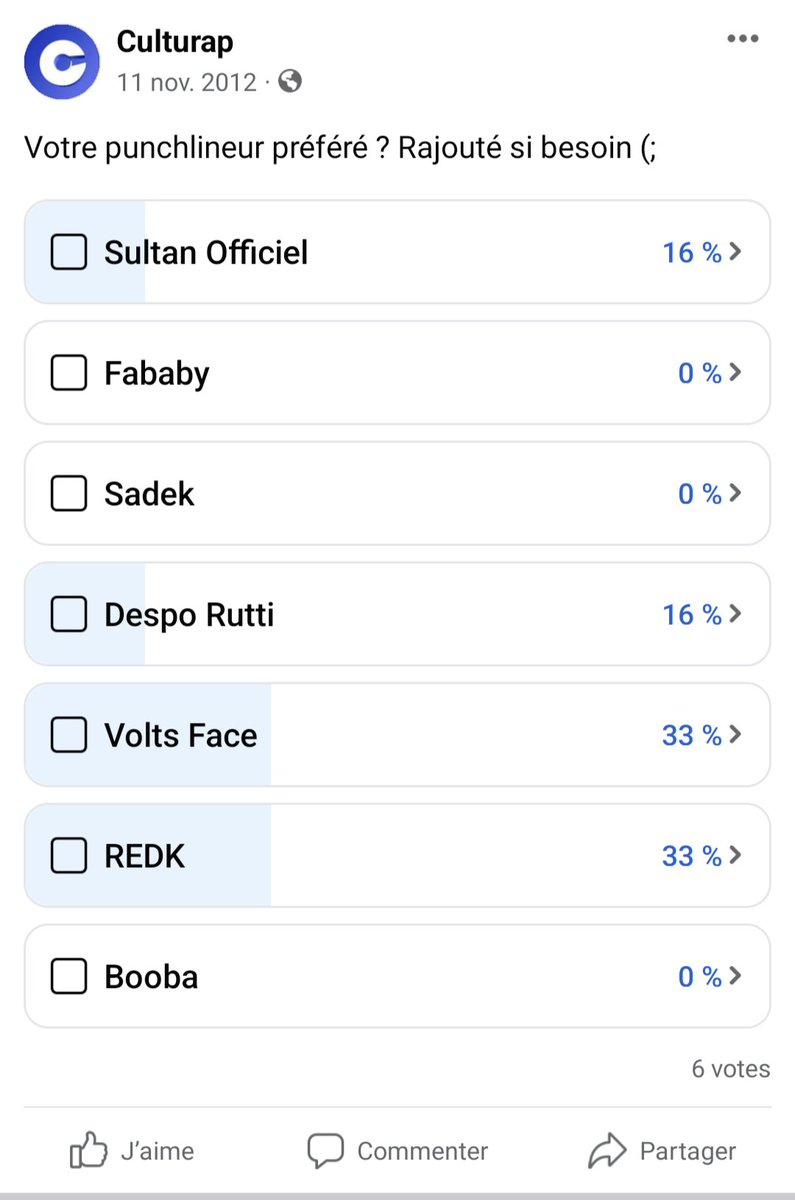Expand voters chevron for Despo Rutti
This screenshot has width=795, height=1200.
[x=736, y=614]
